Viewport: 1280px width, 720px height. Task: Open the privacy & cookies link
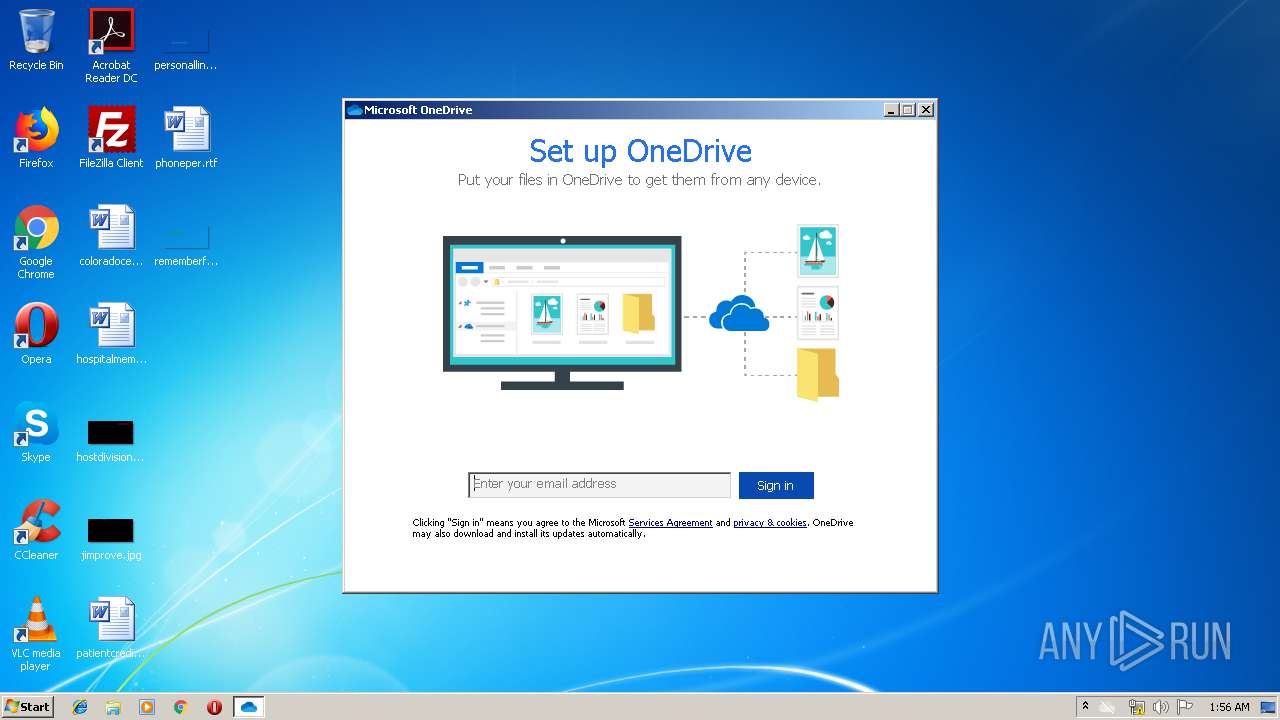tap(770, 523)
